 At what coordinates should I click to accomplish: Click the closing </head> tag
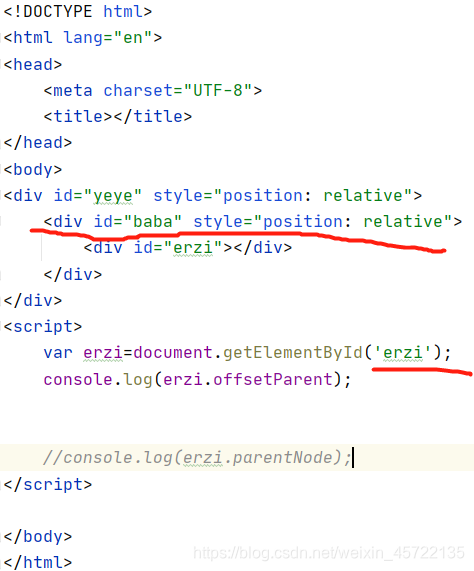click(38, 142)
